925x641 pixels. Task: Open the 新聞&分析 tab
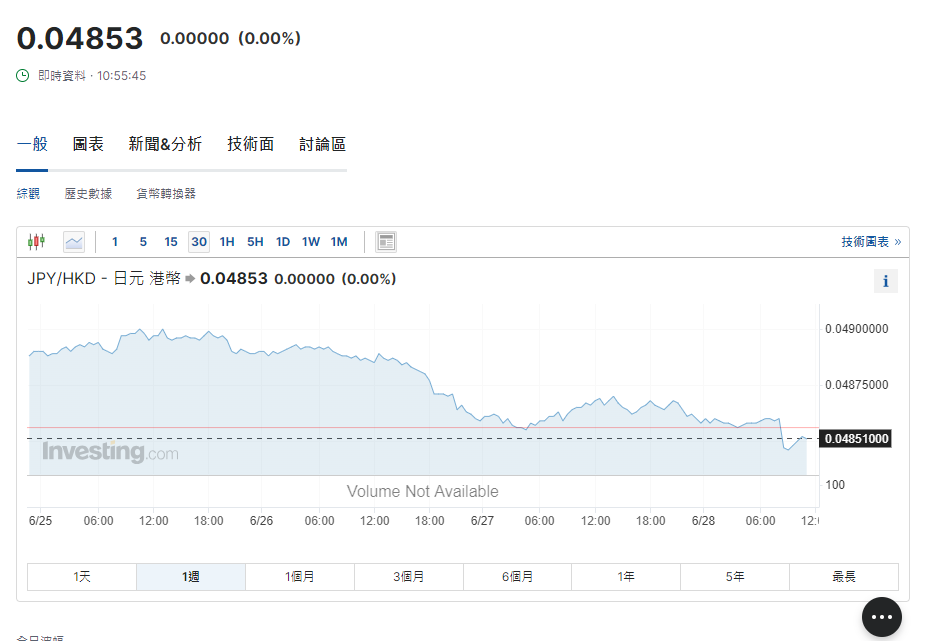tap(165, 144)
